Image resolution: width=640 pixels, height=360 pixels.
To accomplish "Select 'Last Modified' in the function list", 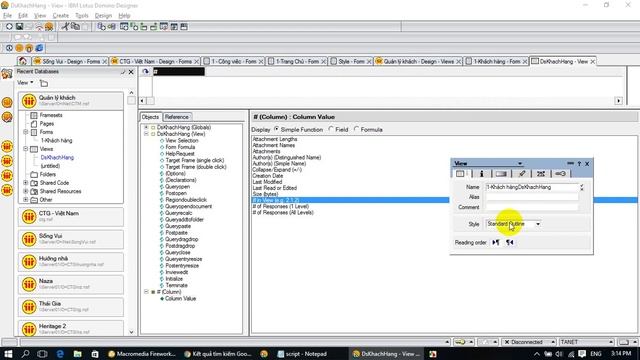I will pos(267,182).
